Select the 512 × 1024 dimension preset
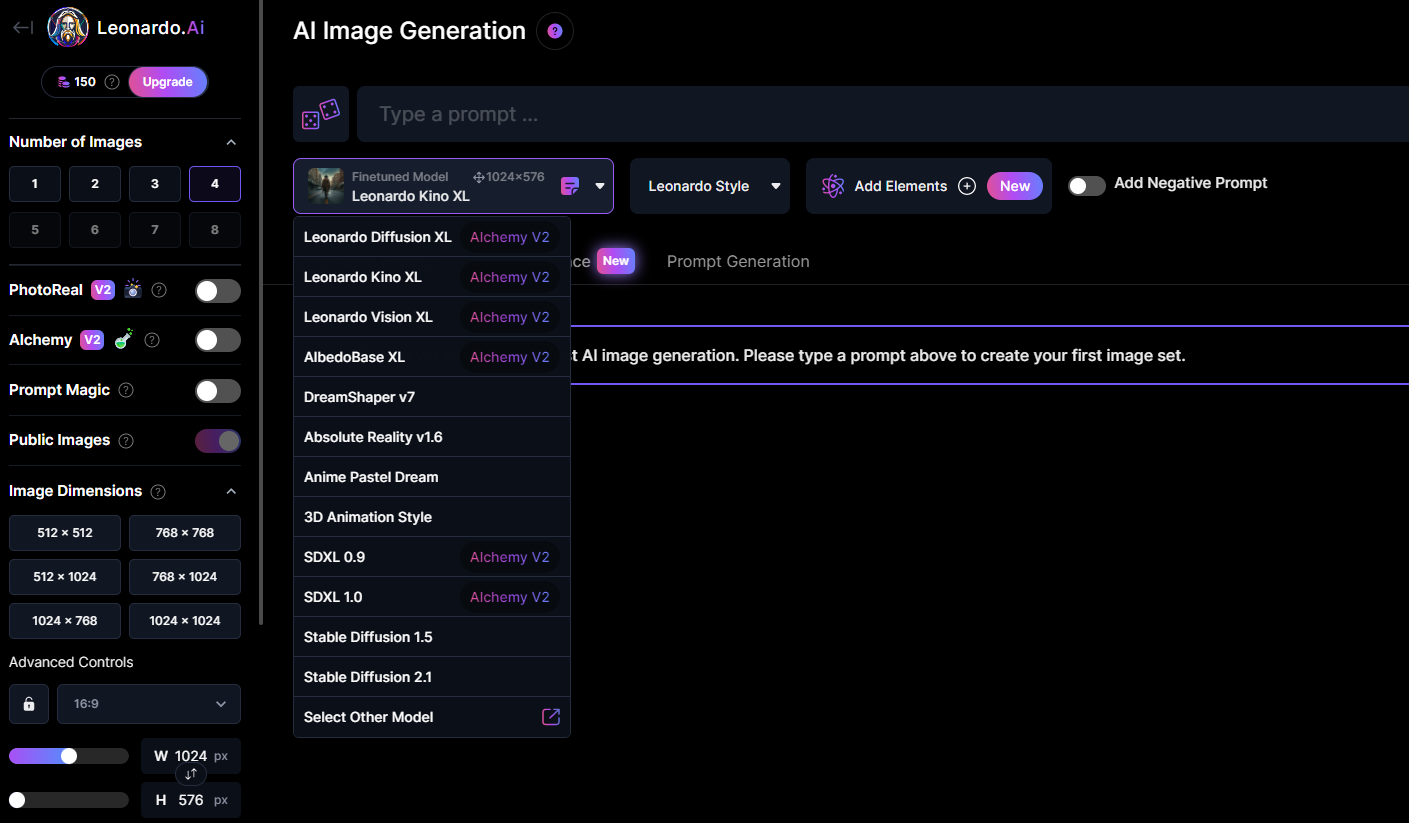Viewport: 1409px width, 823px height. point(65,577)
